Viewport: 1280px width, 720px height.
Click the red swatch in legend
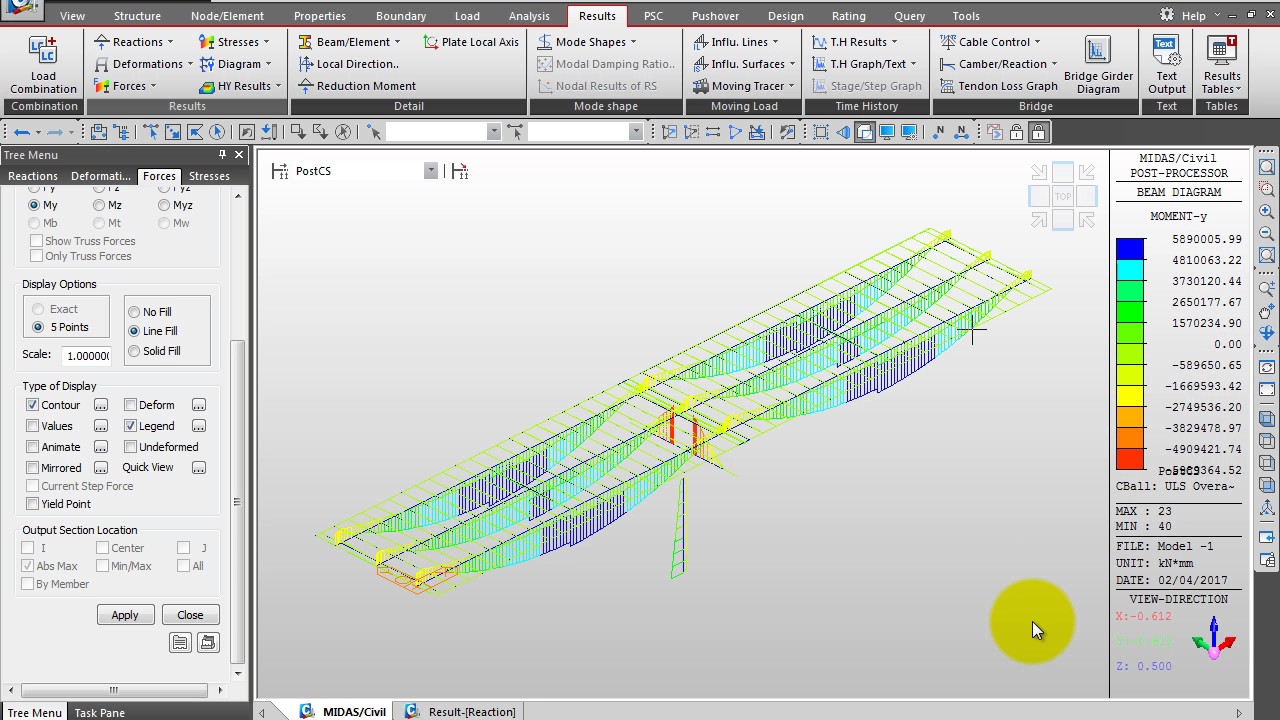[1130, 459]
